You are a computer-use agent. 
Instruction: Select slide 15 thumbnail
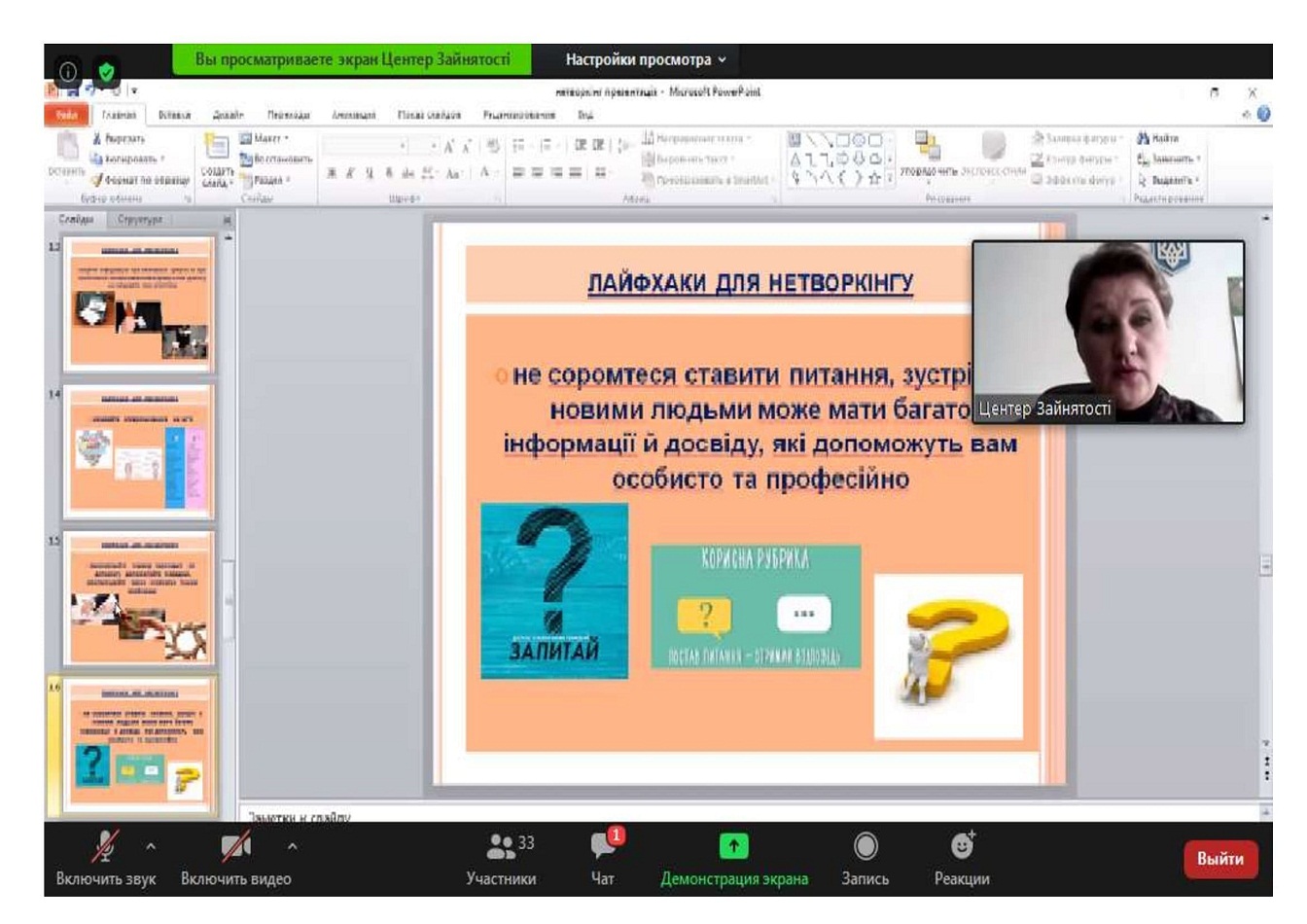click(x=138, y=598)
